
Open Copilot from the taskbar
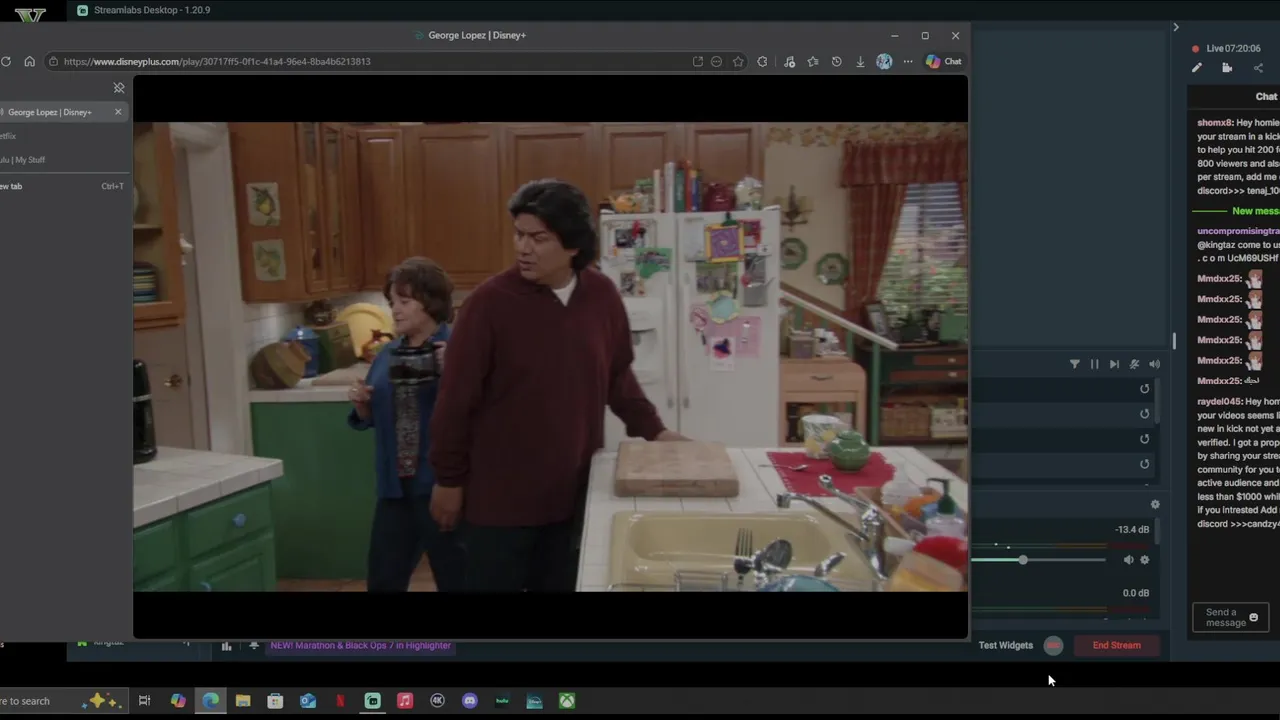pyautogui.click(x=178, y=701)
